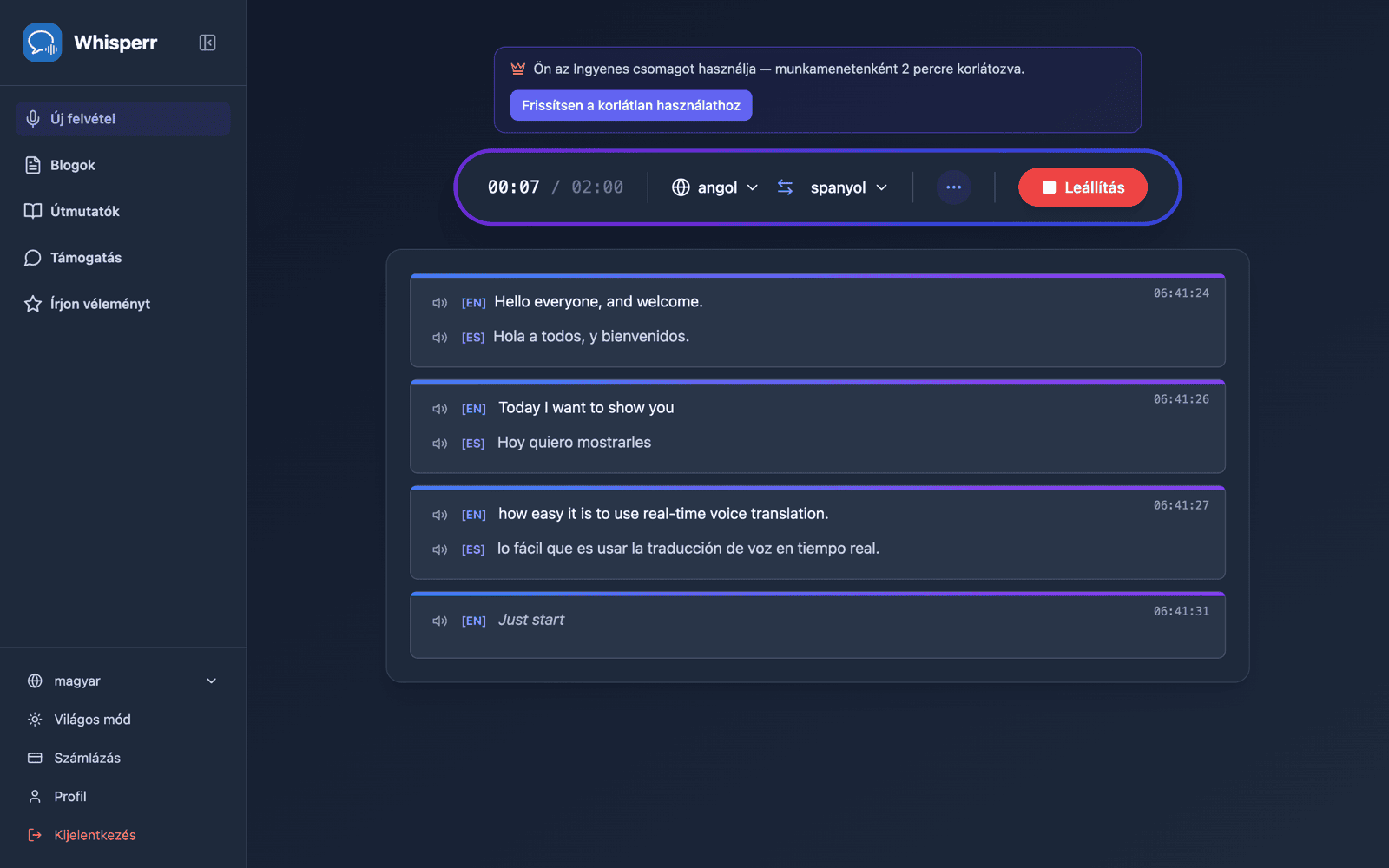The image size is (1389, 868).
Task: Click text "Hoy quiero mostrarles"
Action: (574, 443)
